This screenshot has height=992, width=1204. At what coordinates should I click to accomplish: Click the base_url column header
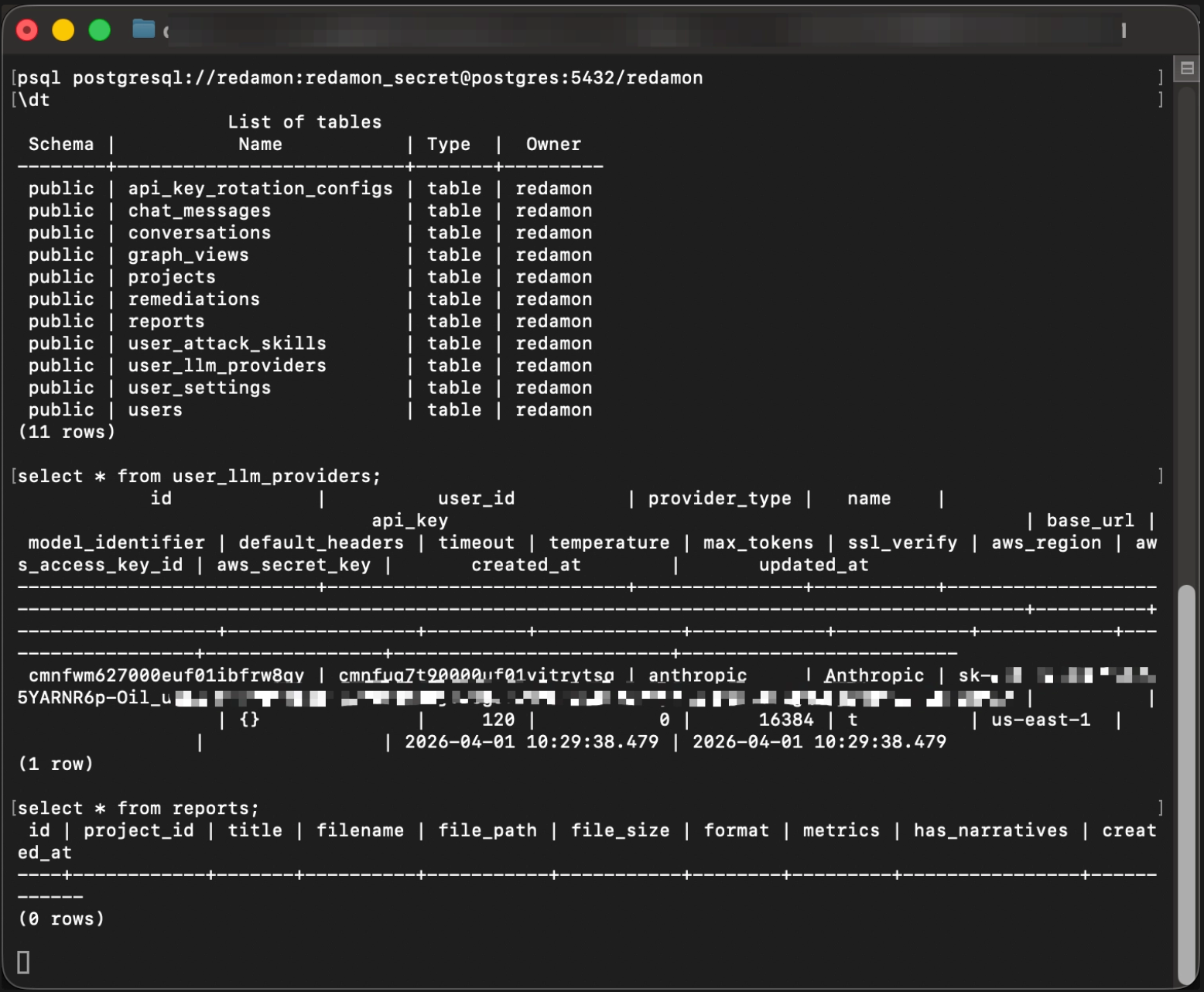tap(1090, 521)
